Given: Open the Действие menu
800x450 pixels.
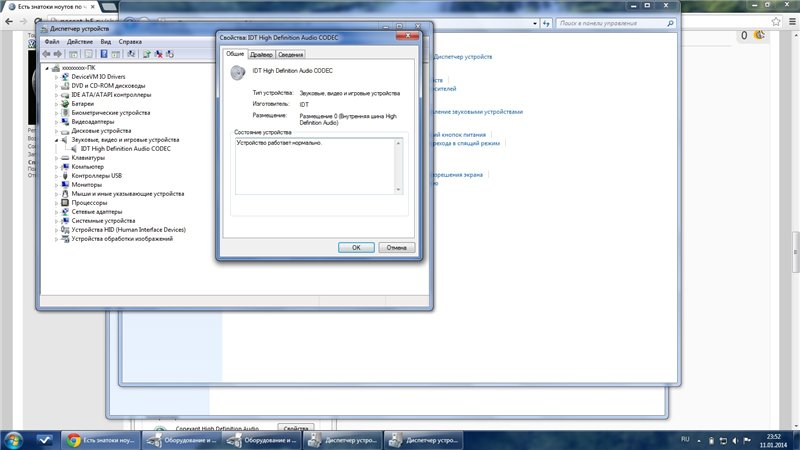Looking at the screenshot, I should point(80,42).
